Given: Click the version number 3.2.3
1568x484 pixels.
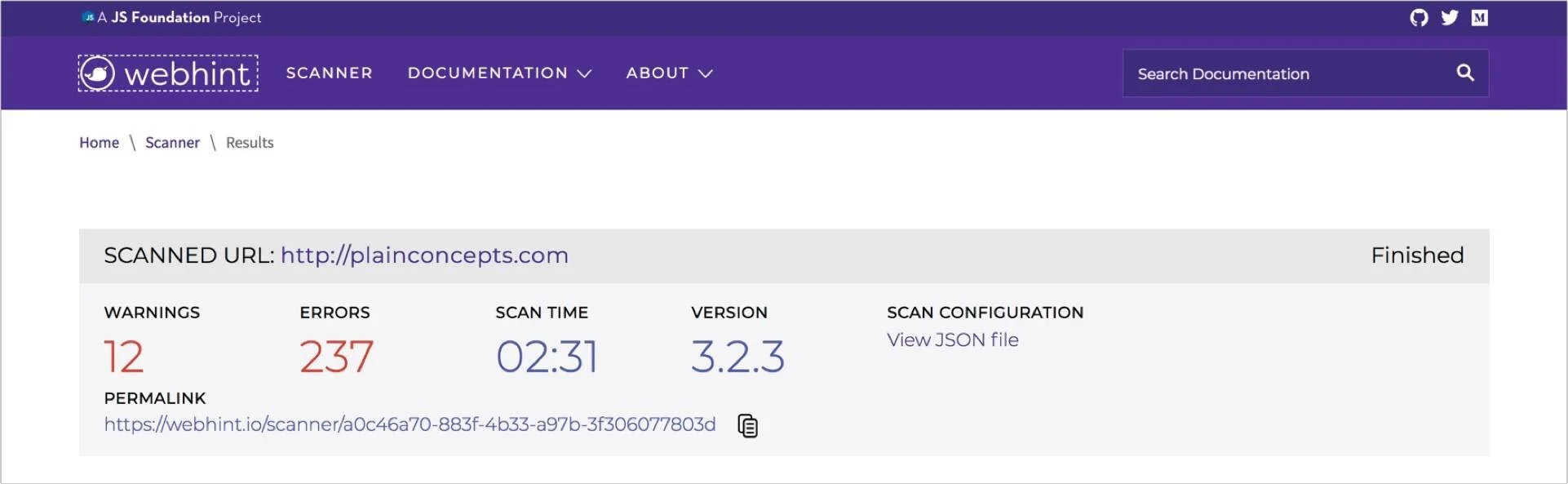Looking at the screenshot, I should tap(737, 357).
